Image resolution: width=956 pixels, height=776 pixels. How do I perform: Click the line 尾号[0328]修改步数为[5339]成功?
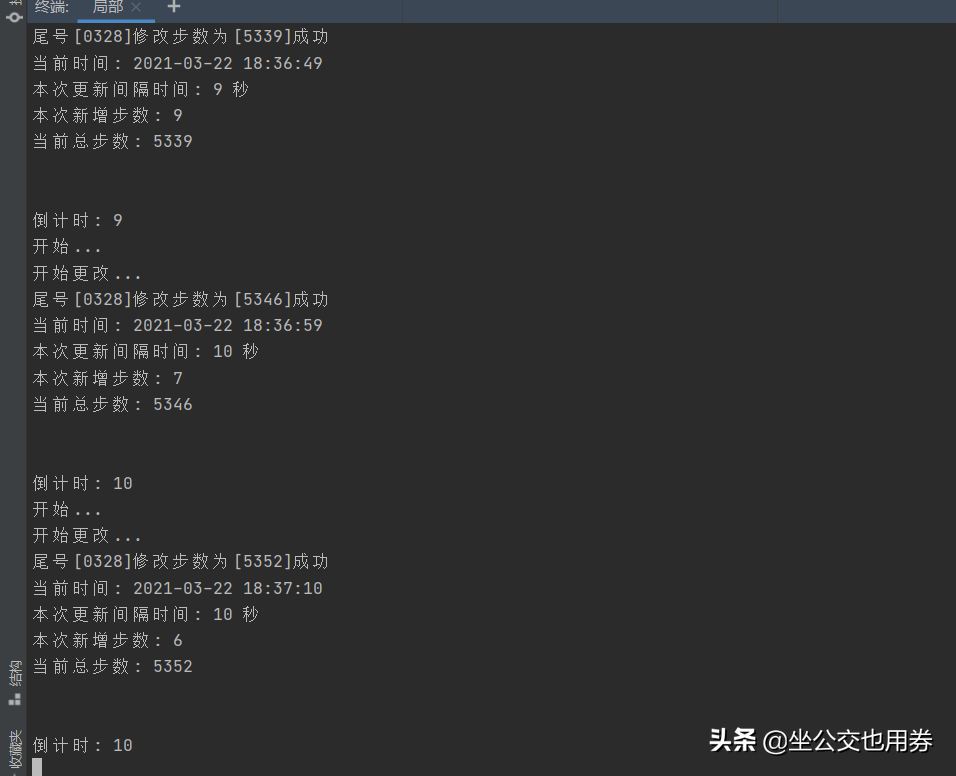coord(180,37)
